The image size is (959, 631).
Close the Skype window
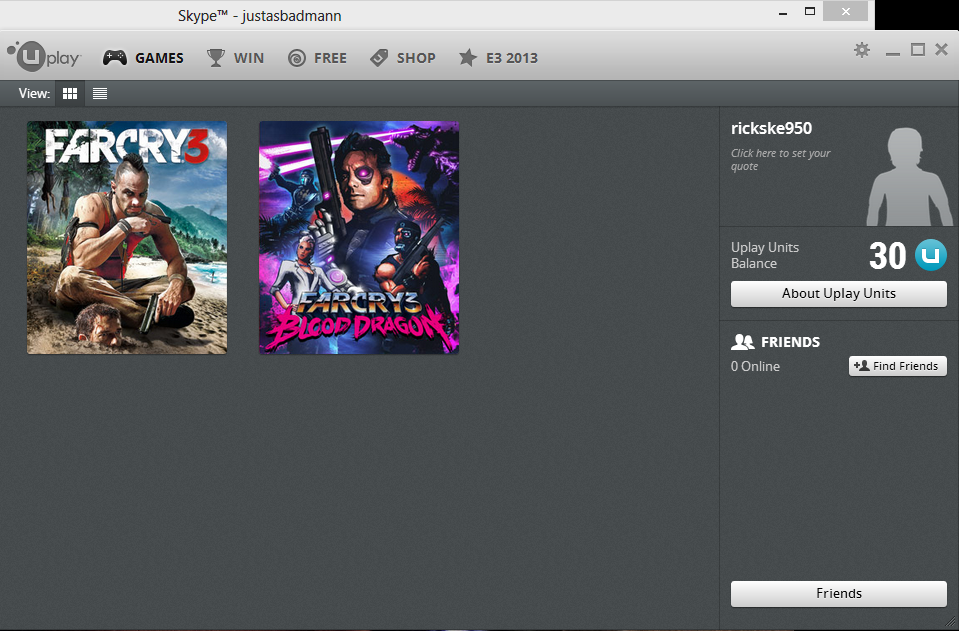tap(845, 11)
